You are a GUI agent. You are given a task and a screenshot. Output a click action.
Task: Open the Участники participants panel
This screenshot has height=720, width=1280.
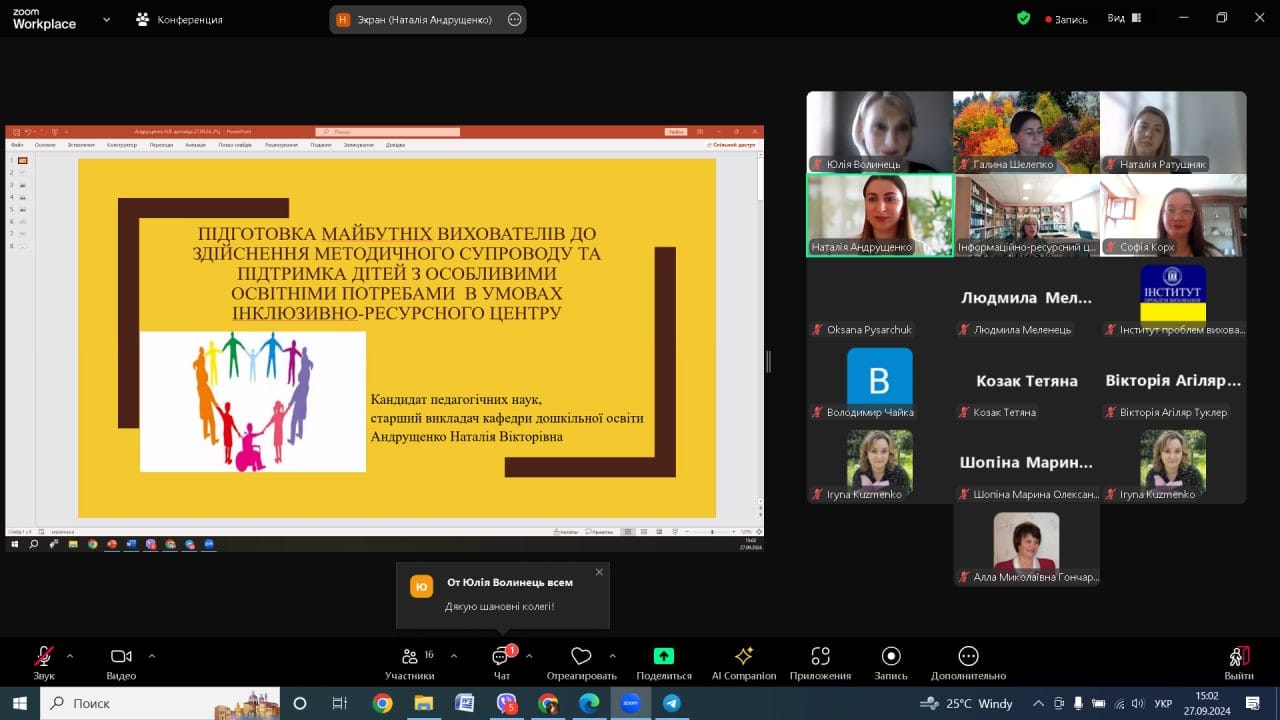[x=410, y=663]
